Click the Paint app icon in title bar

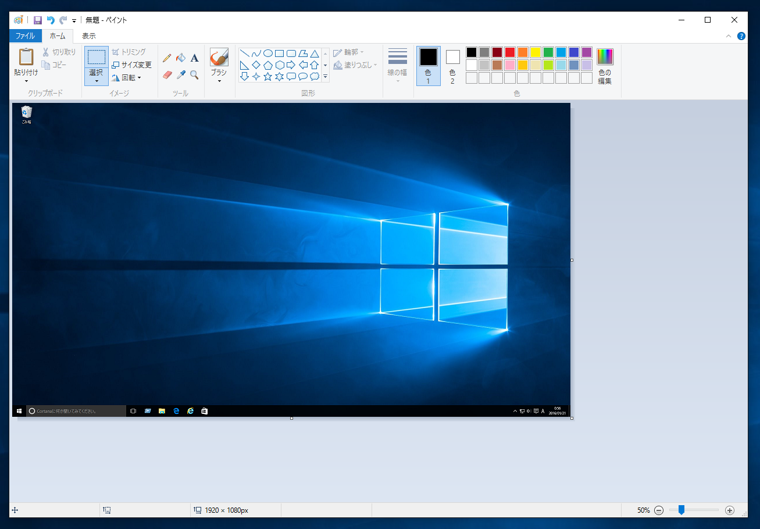(x=18, y=20)
